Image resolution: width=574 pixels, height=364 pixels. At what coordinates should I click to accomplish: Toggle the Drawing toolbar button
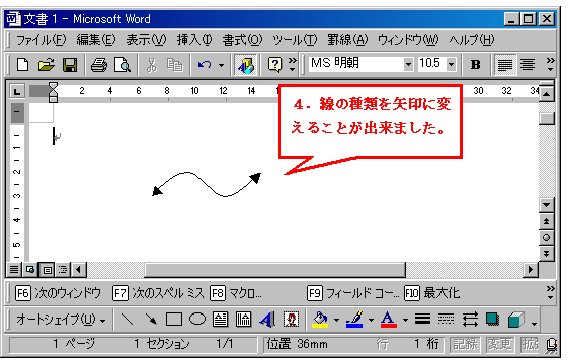245,65
